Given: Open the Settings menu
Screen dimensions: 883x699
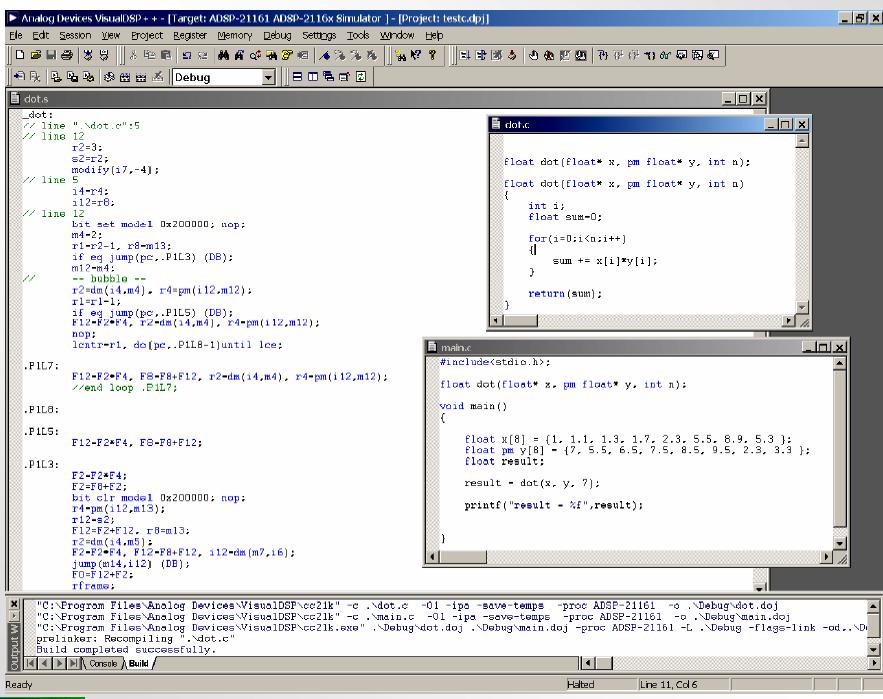Looking at the screenshot, I should click(319, 35).
